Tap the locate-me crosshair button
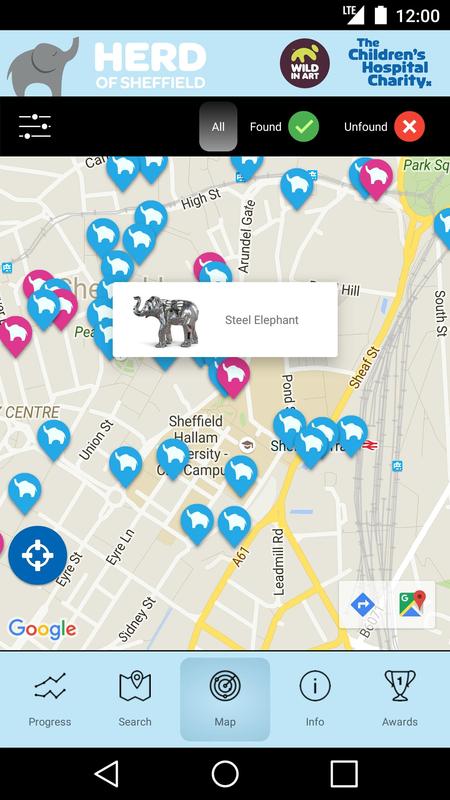This screenshot has height=800, width=450. click(38, 555)
